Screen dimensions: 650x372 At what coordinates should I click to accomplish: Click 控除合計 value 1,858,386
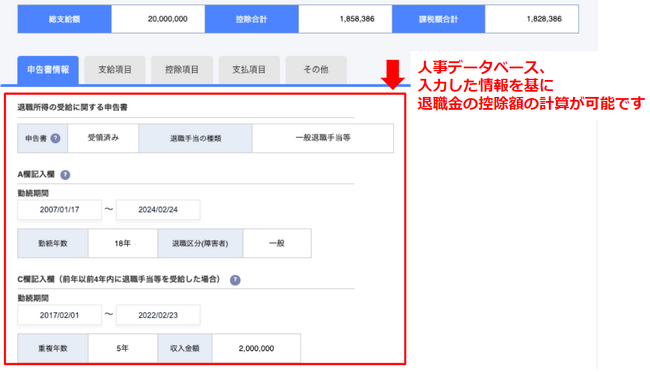point(345,19)
